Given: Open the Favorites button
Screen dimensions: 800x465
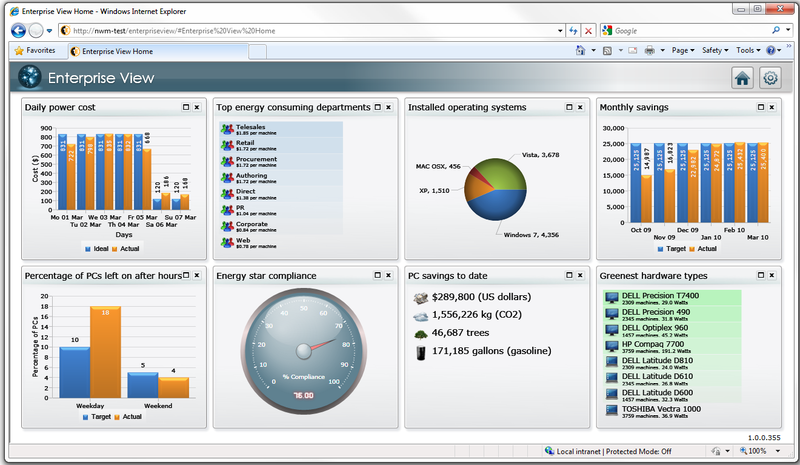Looking at the screenshot, I should (35, 50).
